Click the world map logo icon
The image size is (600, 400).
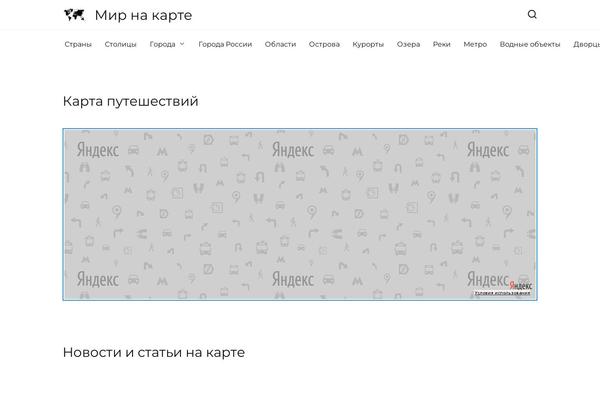pyautogui.click(x=74, y=15)
